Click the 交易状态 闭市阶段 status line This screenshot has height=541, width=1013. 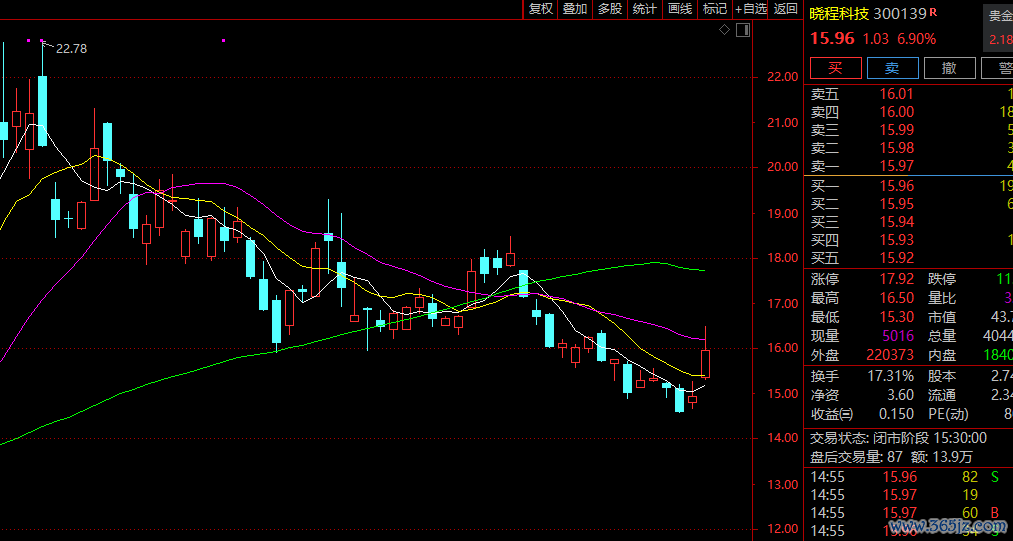tap(899, 438)
